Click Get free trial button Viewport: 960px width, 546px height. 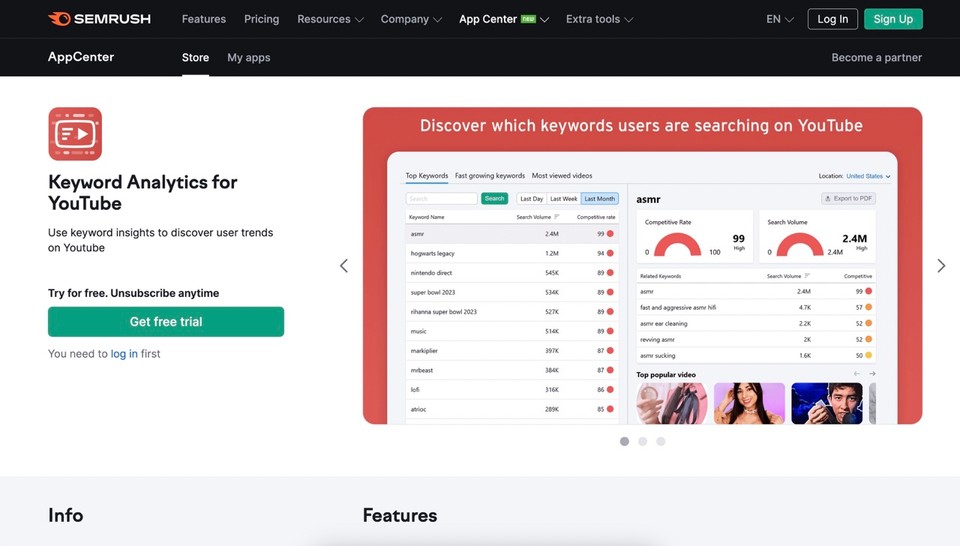point(166,322)
